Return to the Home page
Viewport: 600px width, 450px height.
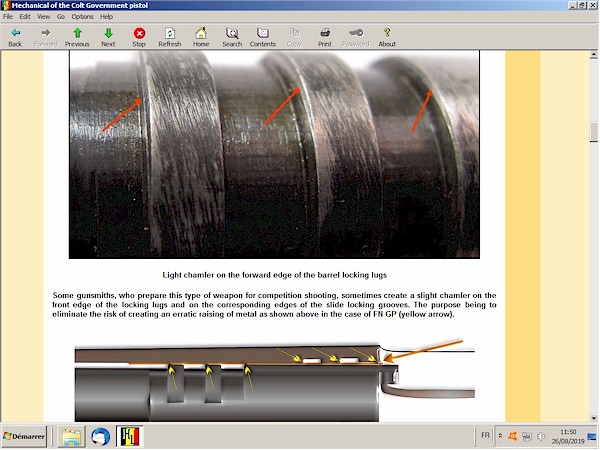(x=201, y=37)
